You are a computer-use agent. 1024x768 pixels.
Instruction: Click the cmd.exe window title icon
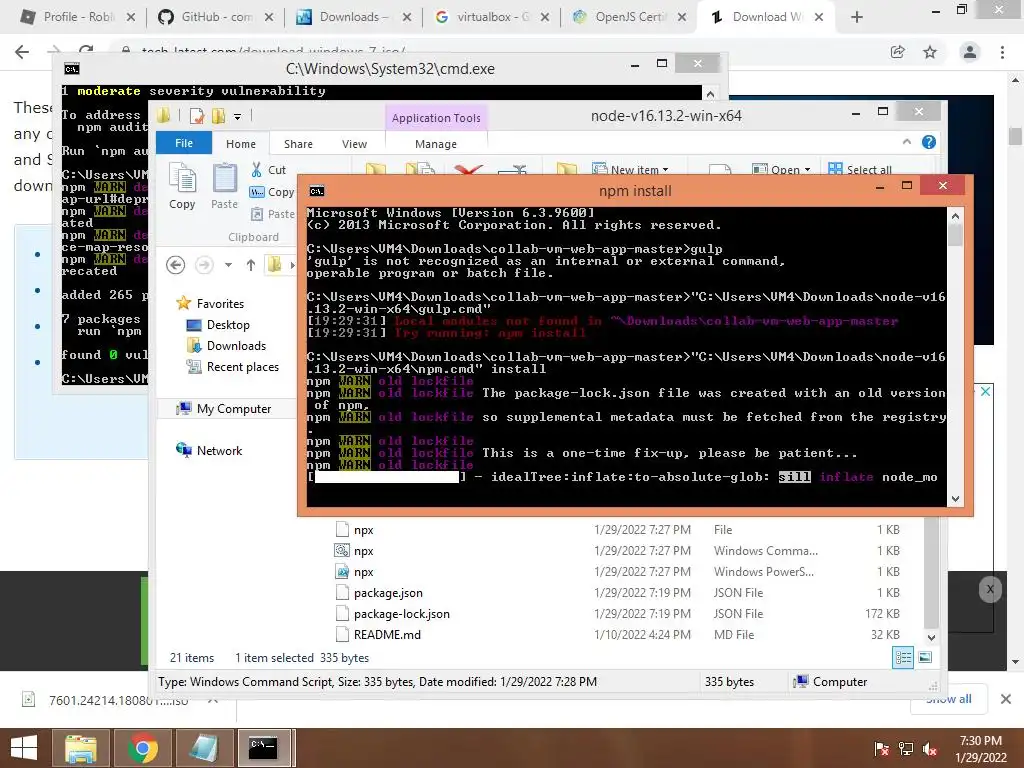pyautogui.click(x=72, y=69)
